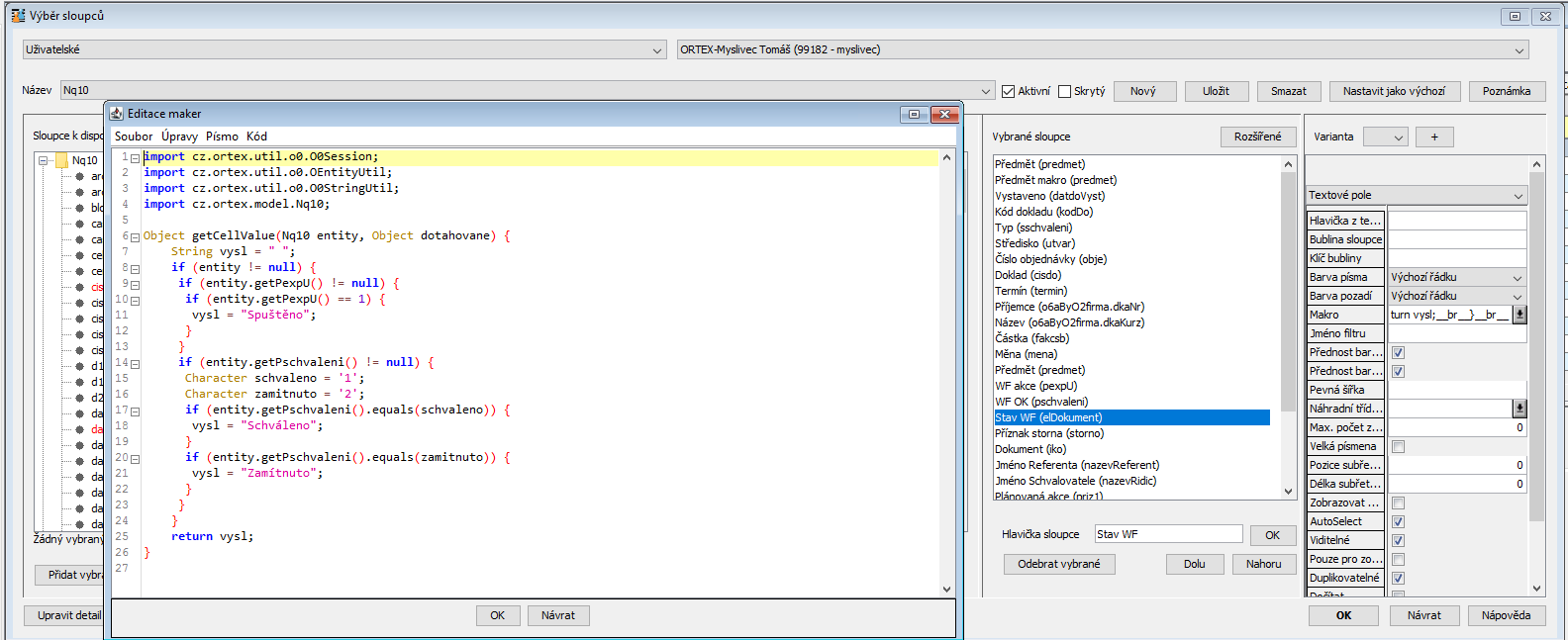Image resolution: width=1568 pixels, height=640 pixels.
Task: Click the Hlavička sloupce input field
Action: (1168, 534)
